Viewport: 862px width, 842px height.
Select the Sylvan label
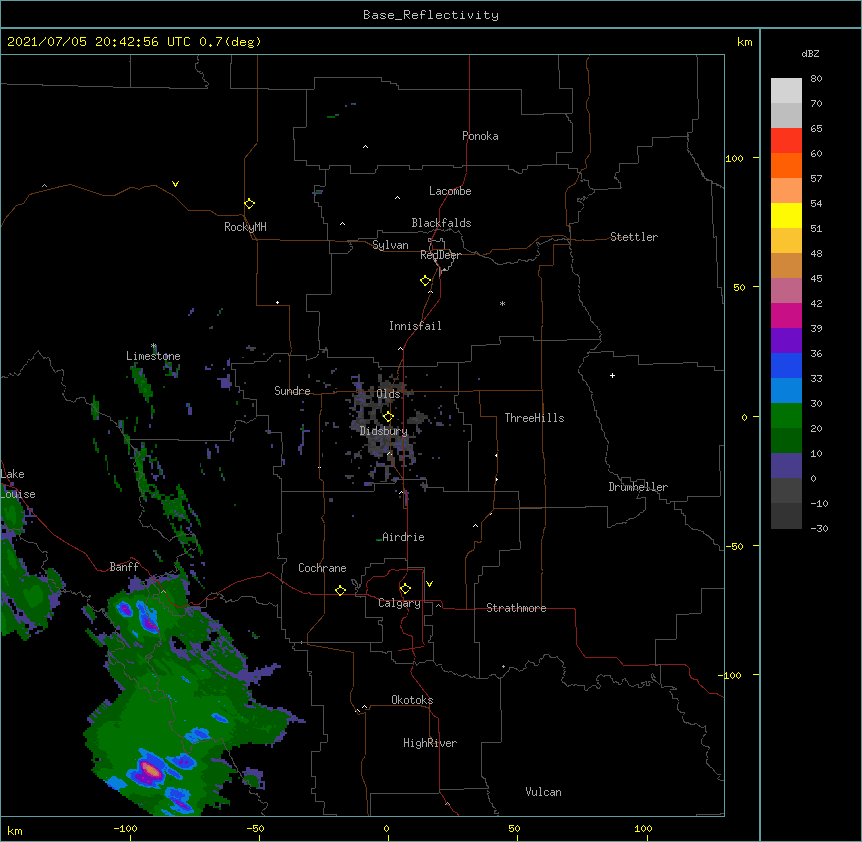[x=390, y=245]
